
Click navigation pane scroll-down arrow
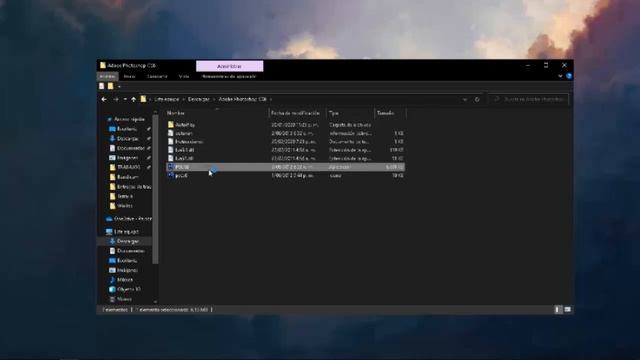(x=155, y=302)
